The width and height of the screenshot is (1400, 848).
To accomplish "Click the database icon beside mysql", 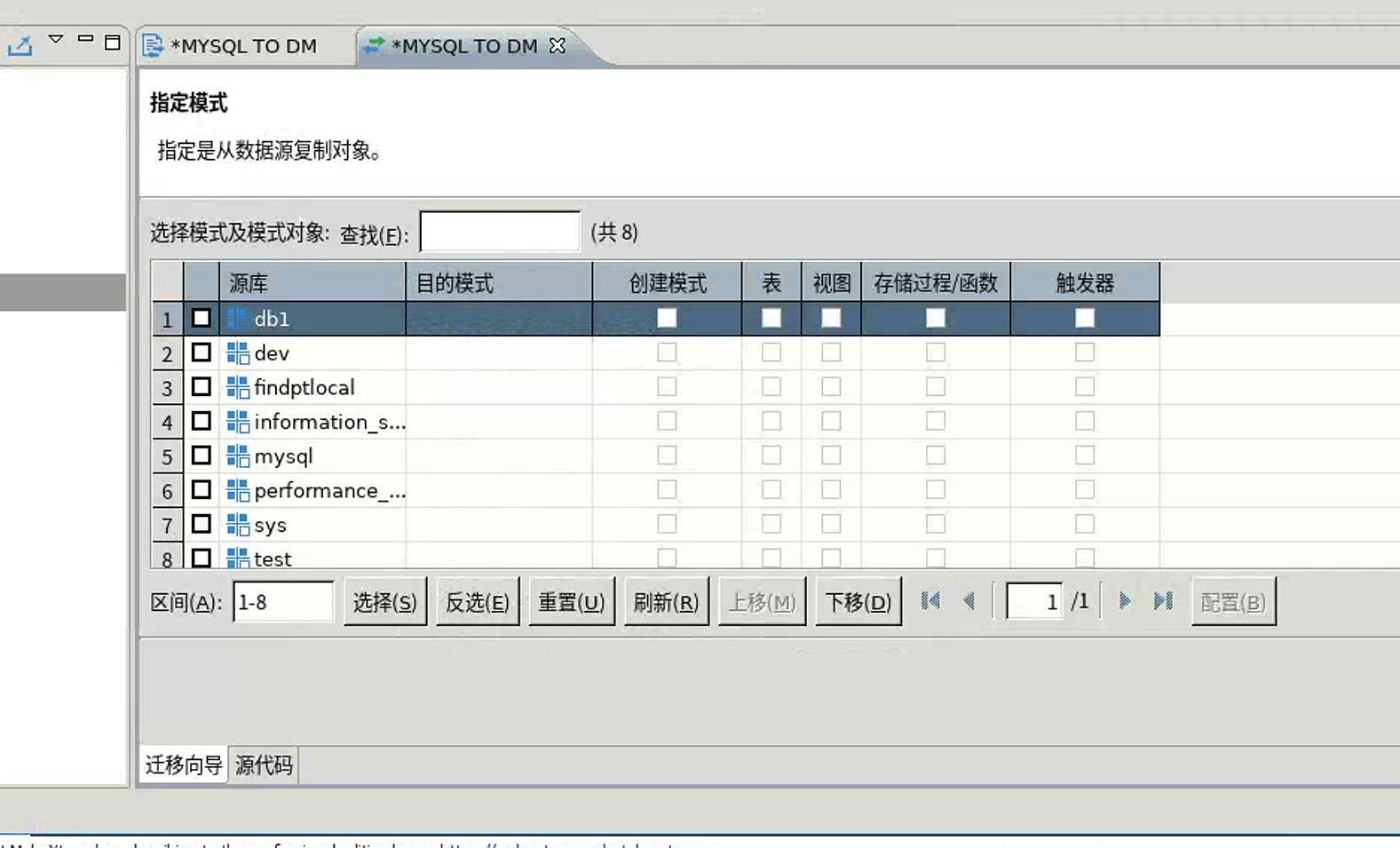I will click(x=237, y=456).
